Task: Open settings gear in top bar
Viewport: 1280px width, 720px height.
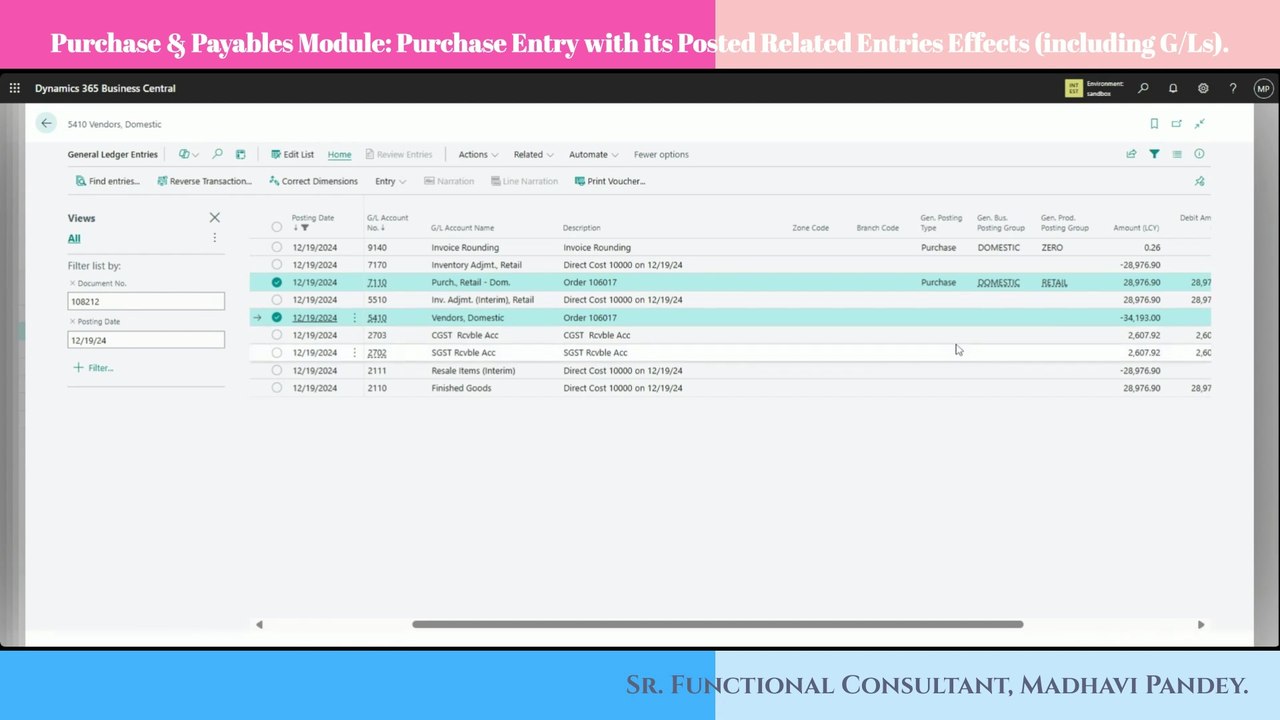Action: pyautogui.click(x=1203, y=88)
